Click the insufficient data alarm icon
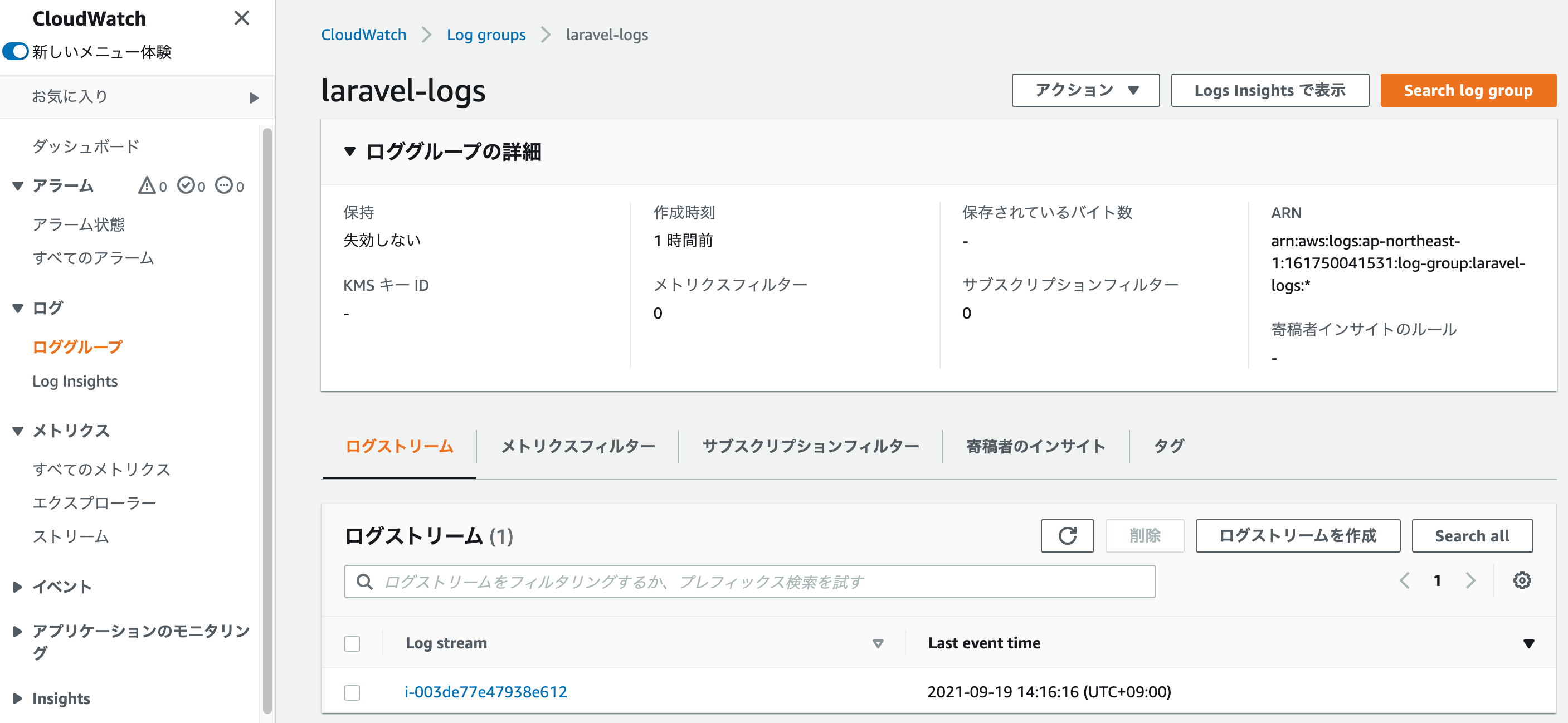The width and height of the screenshot is (1568, 723). pos(224,185)
